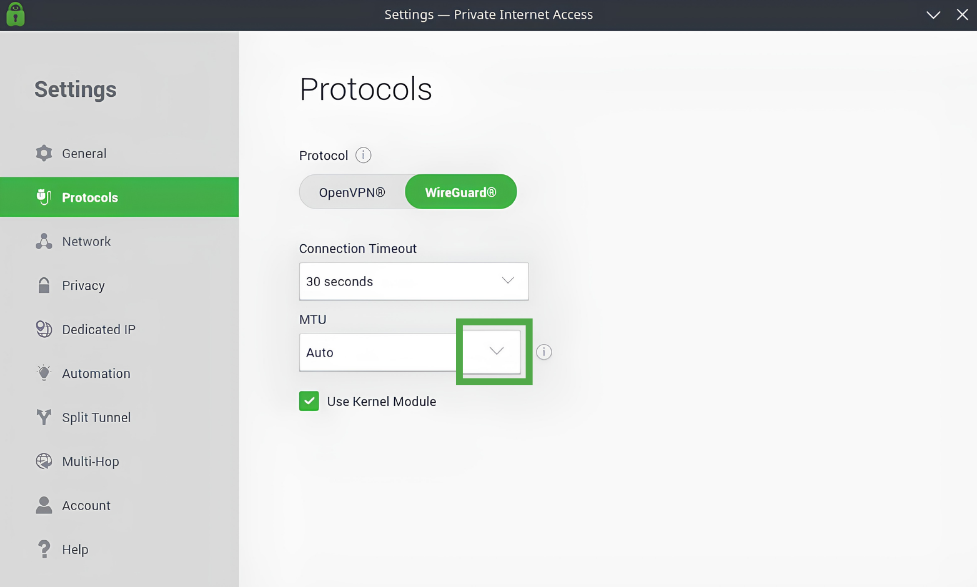Image resolution: width=977 pixels, height=587 pixels.
Task: Select the WireGuard protocol option
Action: coord(460,192)
